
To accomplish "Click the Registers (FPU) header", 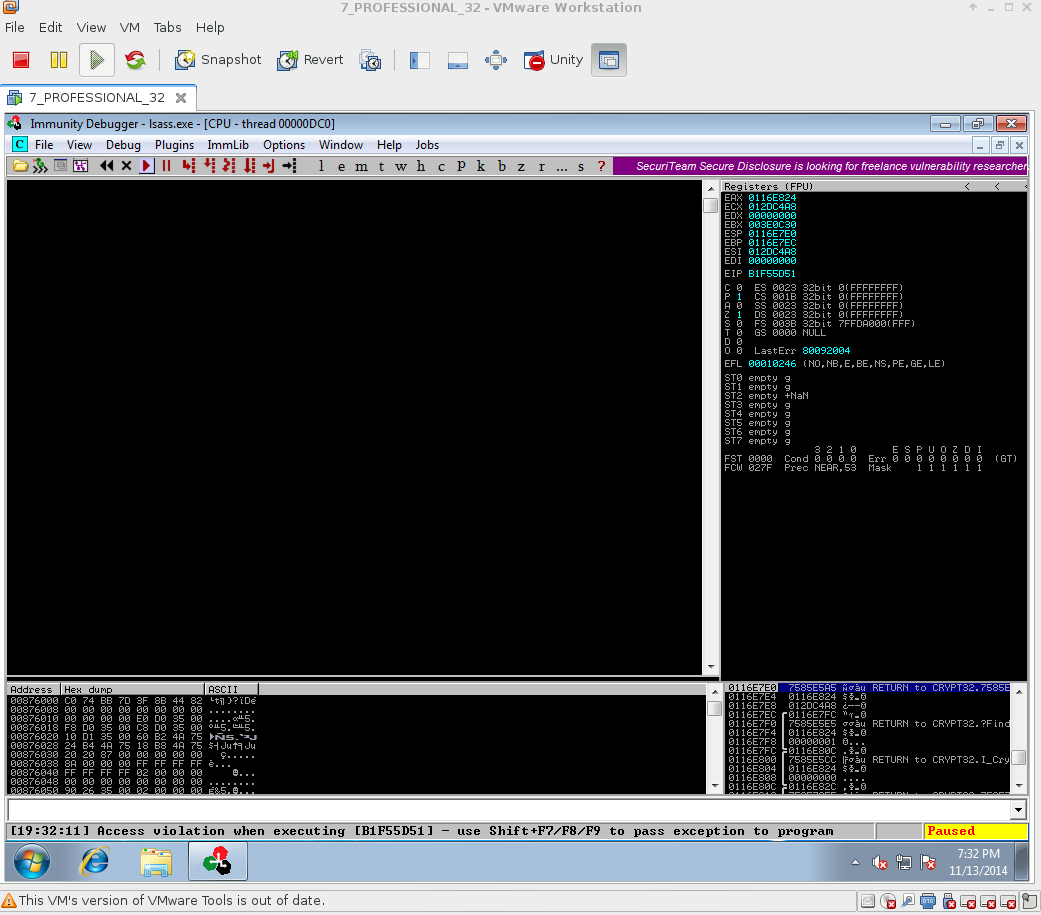I will coord(768,187).
